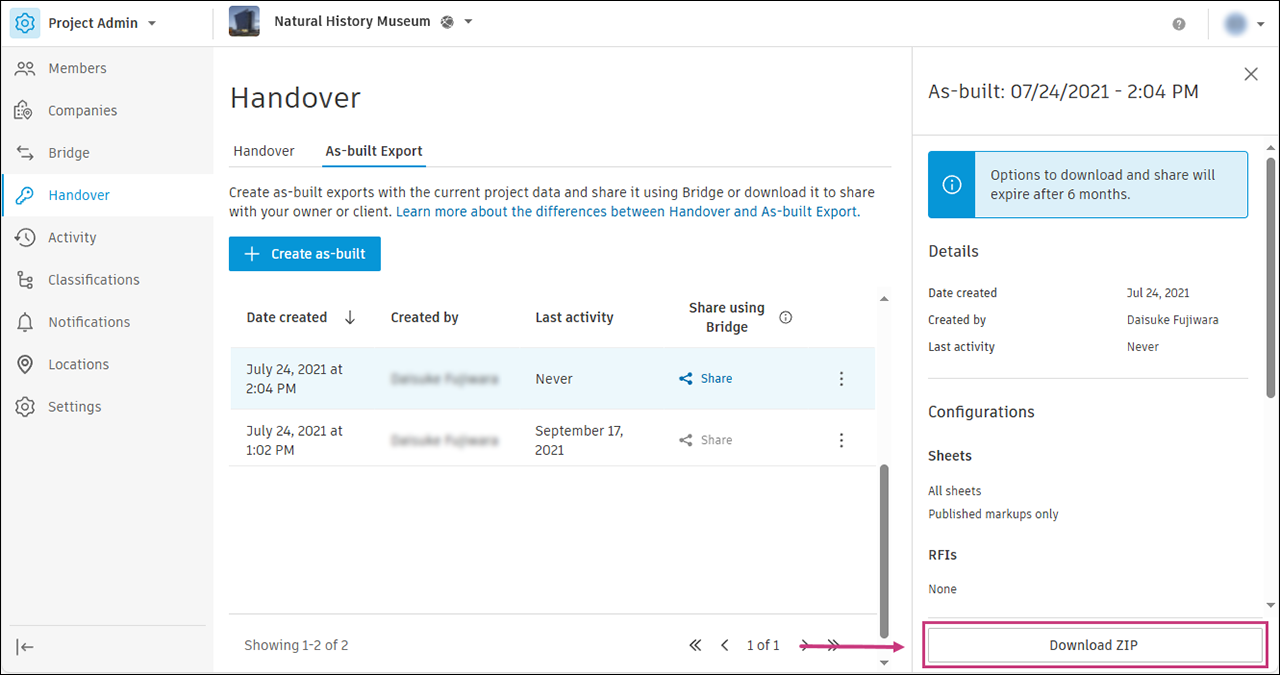Go to the previous page arrow

pyautogui.click(x=725, y=646)
